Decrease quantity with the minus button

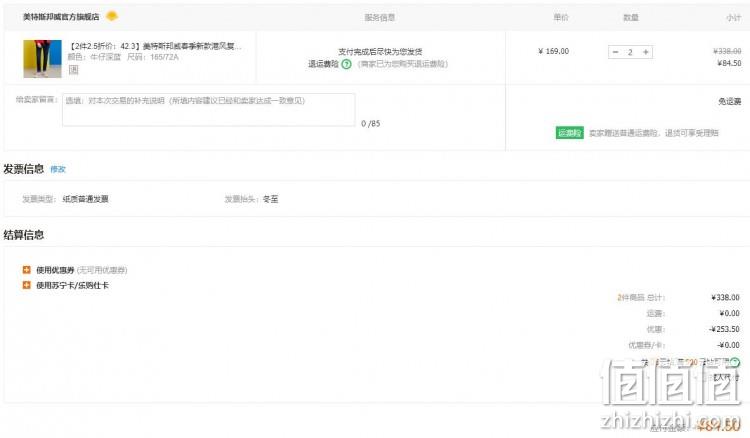coord(615,52)
